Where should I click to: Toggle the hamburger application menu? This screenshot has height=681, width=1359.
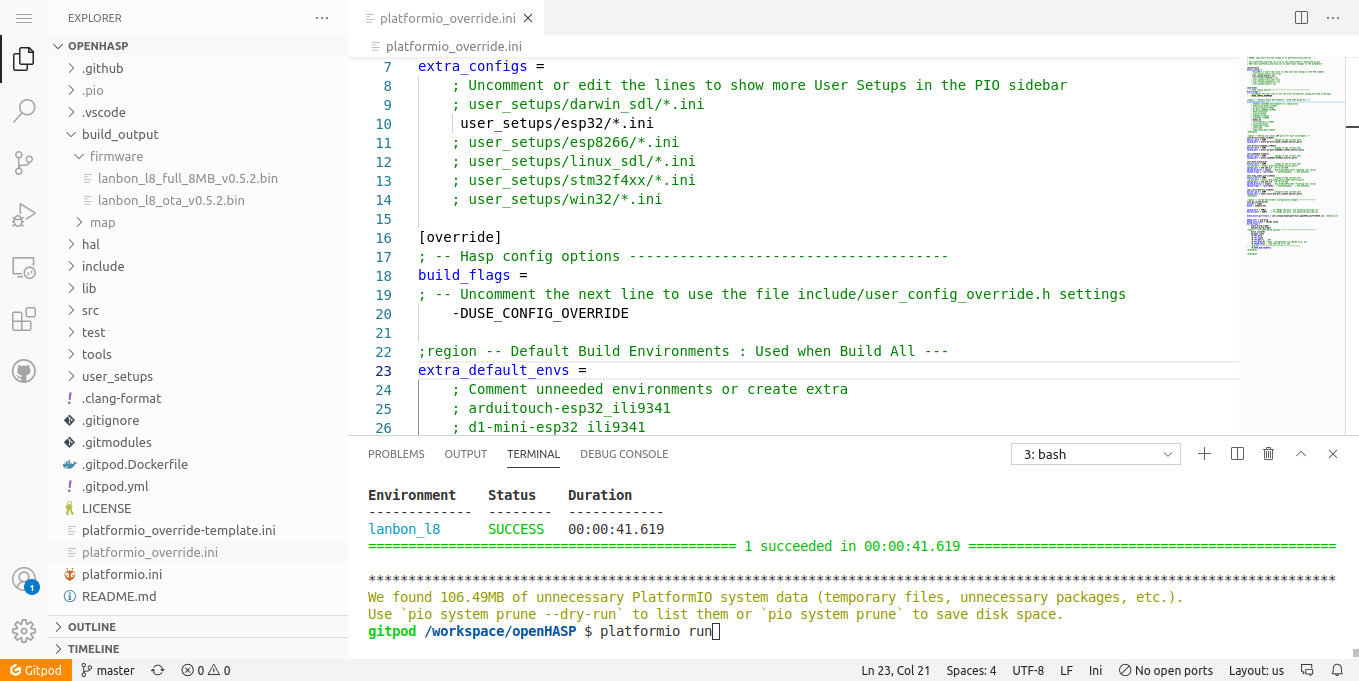tap(24, 18)
